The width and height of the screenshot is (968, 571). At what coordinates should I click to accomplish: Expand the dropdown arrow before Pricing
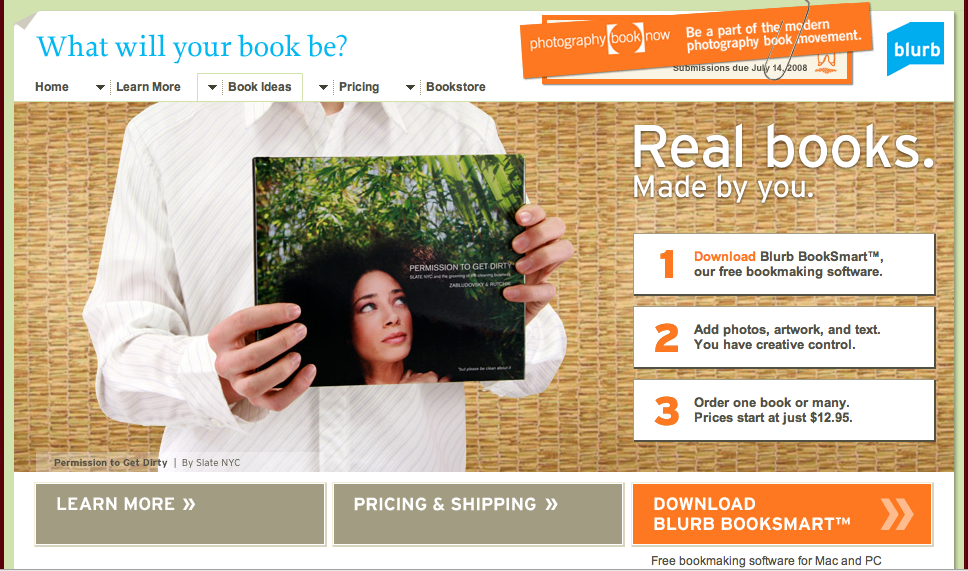point(323,88)
